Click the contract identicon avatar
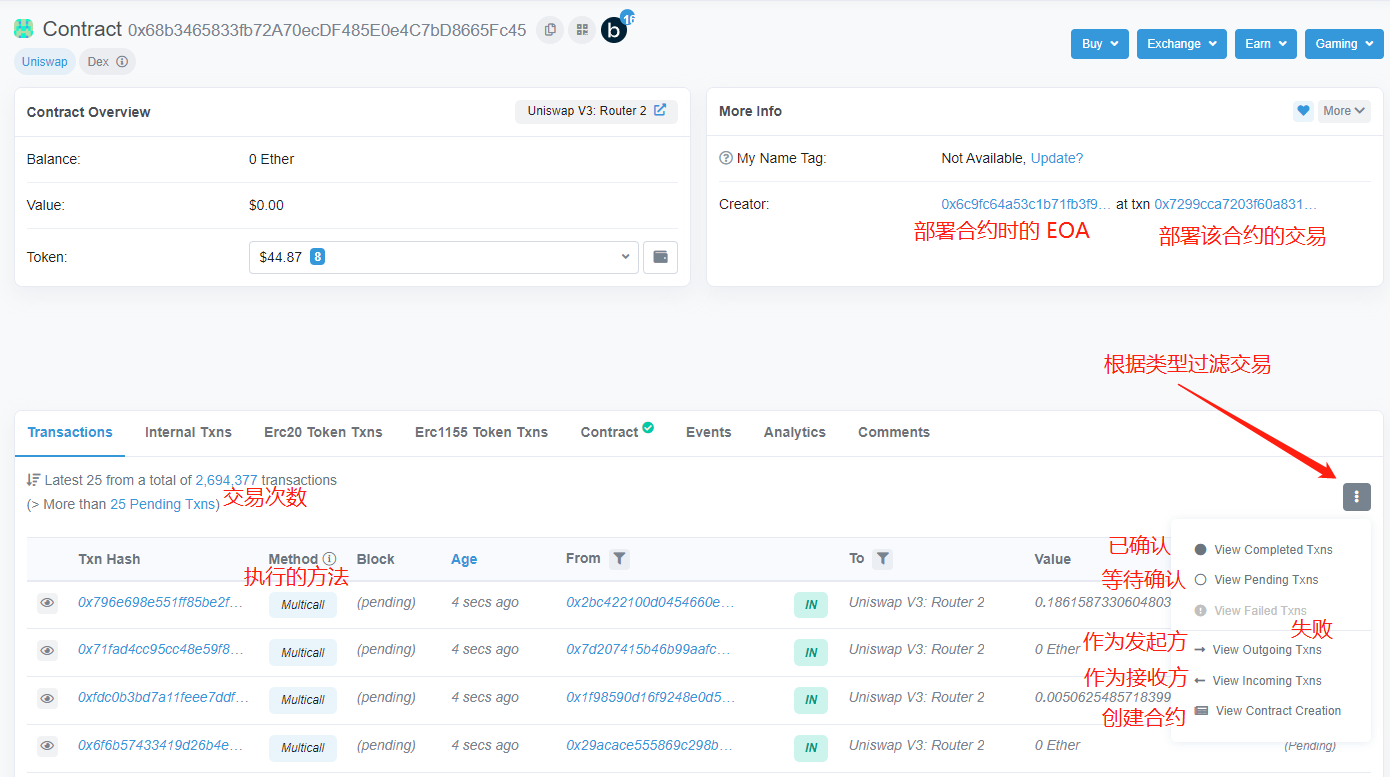The image size is (1390, 777). 23,29
